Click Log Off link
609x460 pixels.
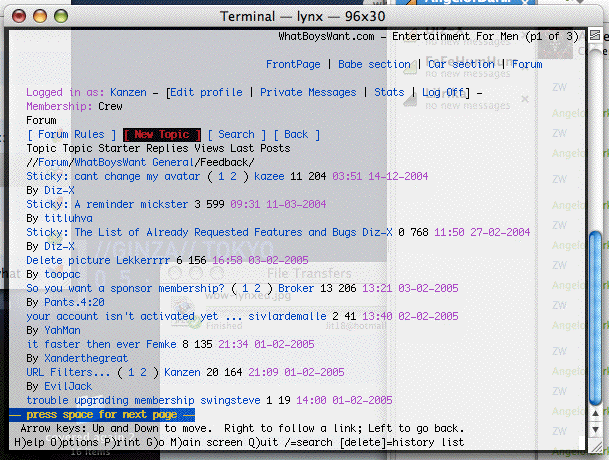pos(443,92)
